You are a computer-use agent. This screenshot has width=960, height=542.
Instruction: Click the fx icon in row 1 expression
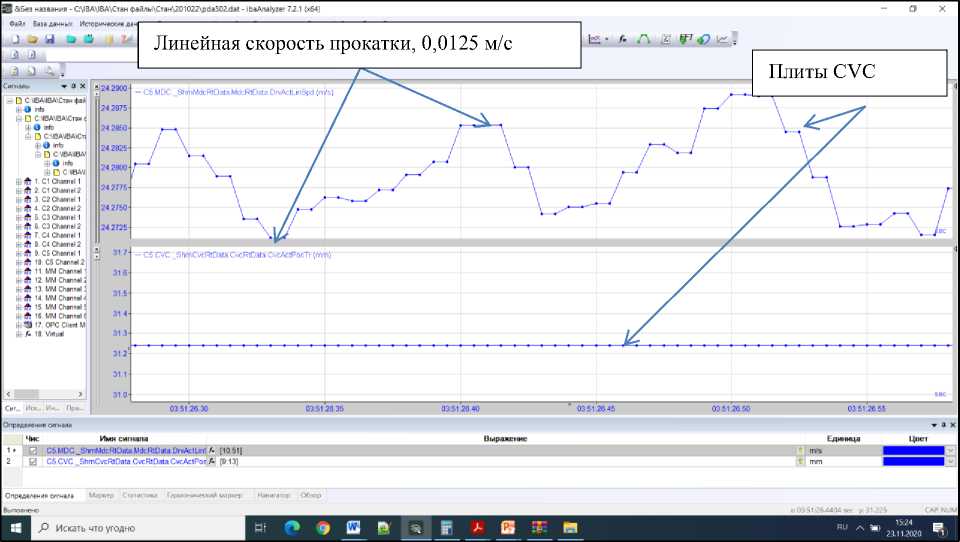point(212,451)
